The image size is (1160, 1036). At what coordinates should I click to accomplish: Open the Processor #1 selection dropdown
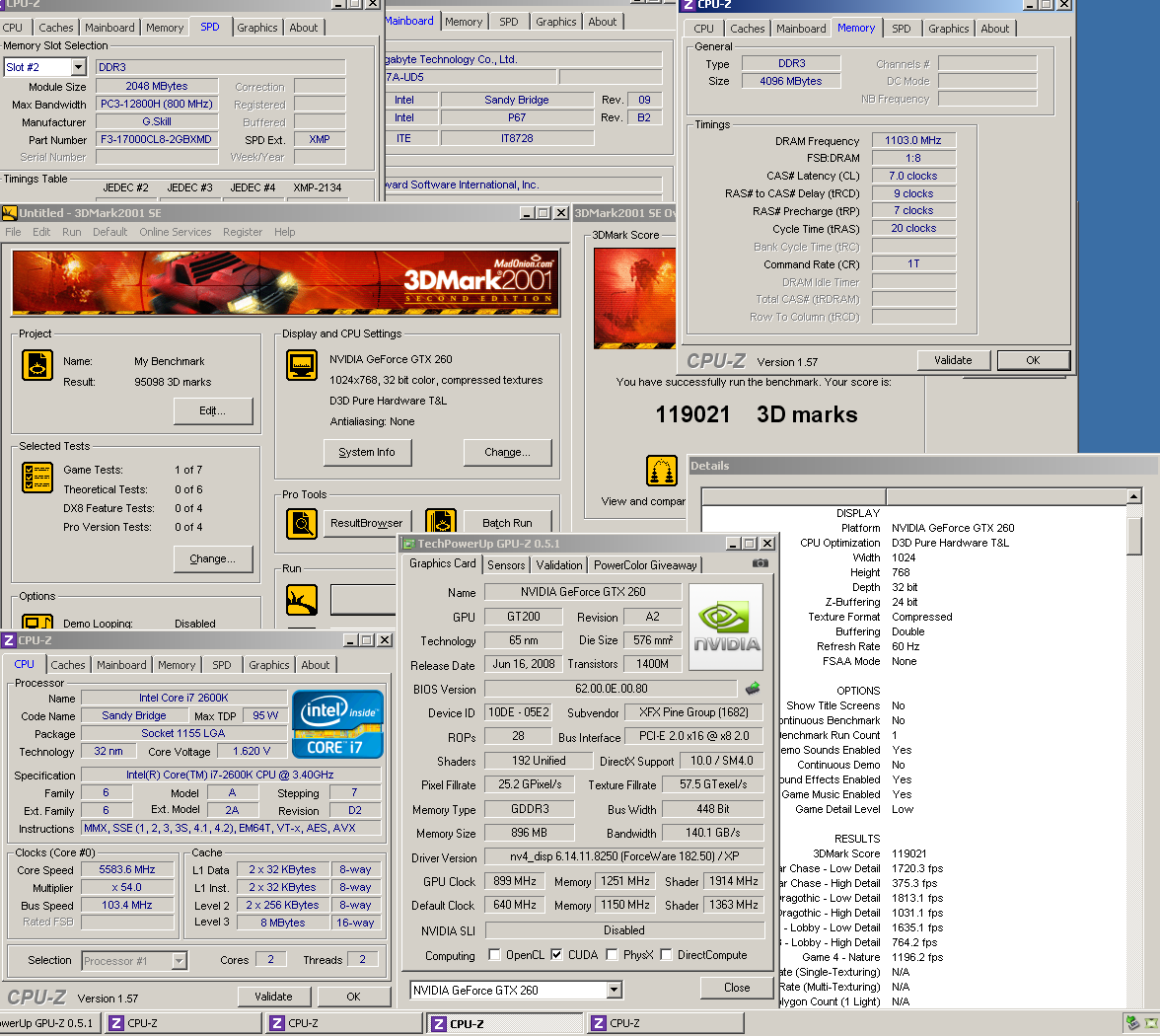tap(180, 961)
